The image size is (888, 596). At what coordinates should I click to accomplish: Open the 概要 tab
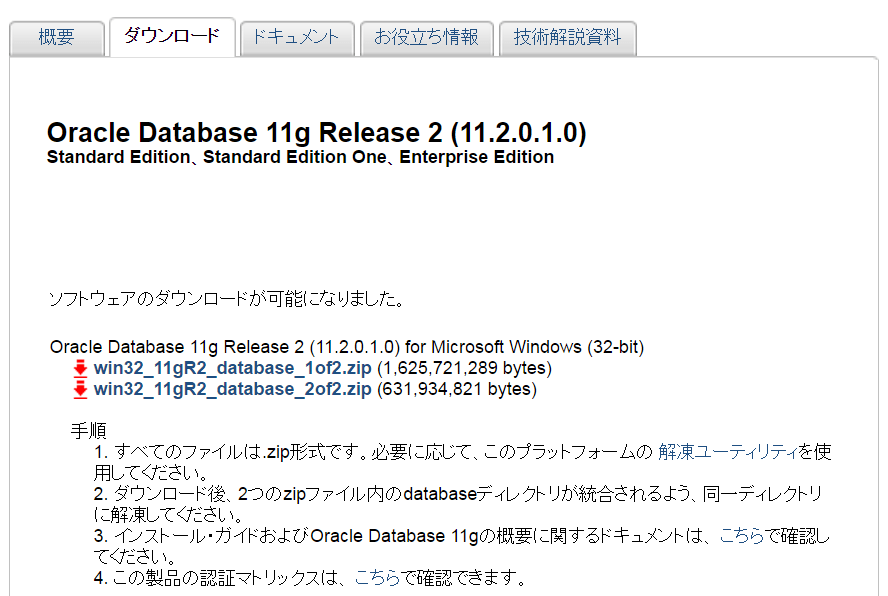(x=57, y=38)
